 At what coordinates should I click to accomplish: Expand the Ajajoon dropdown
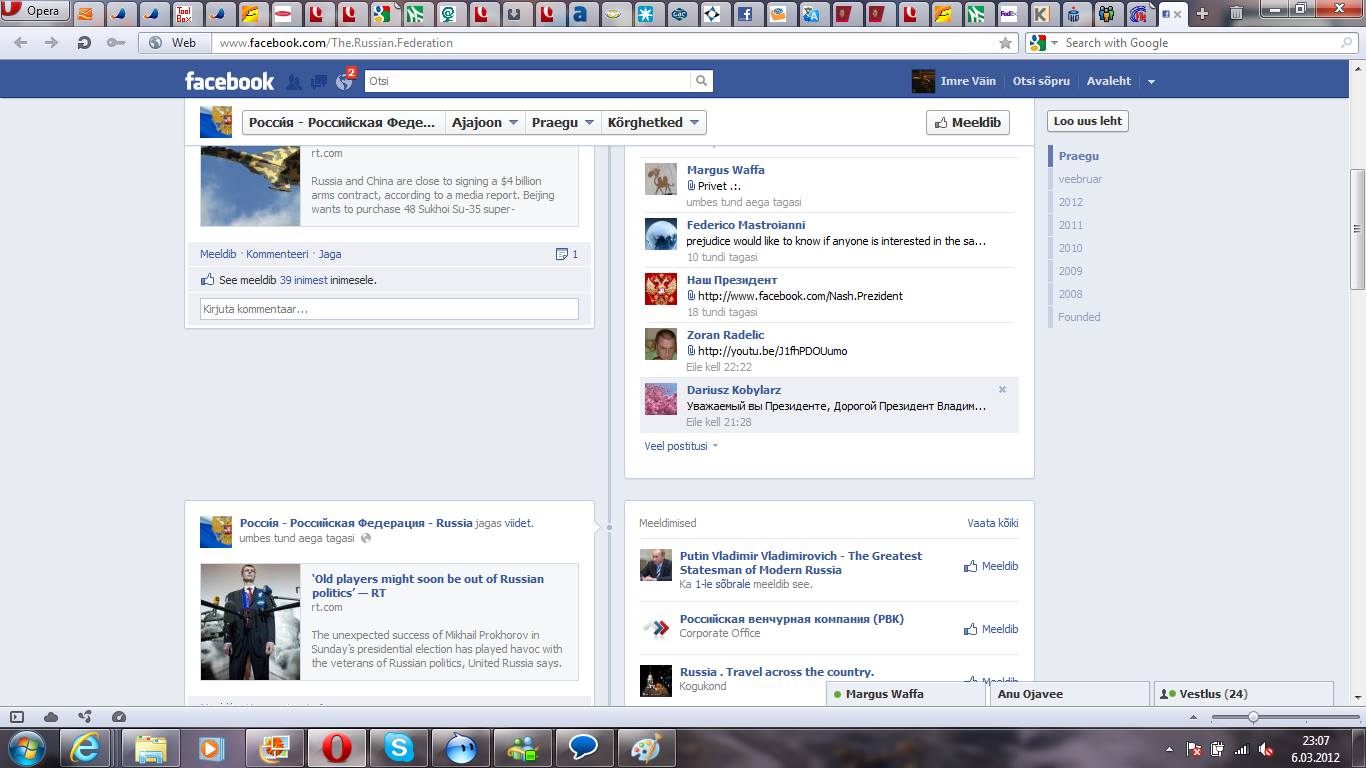[485, 122]
